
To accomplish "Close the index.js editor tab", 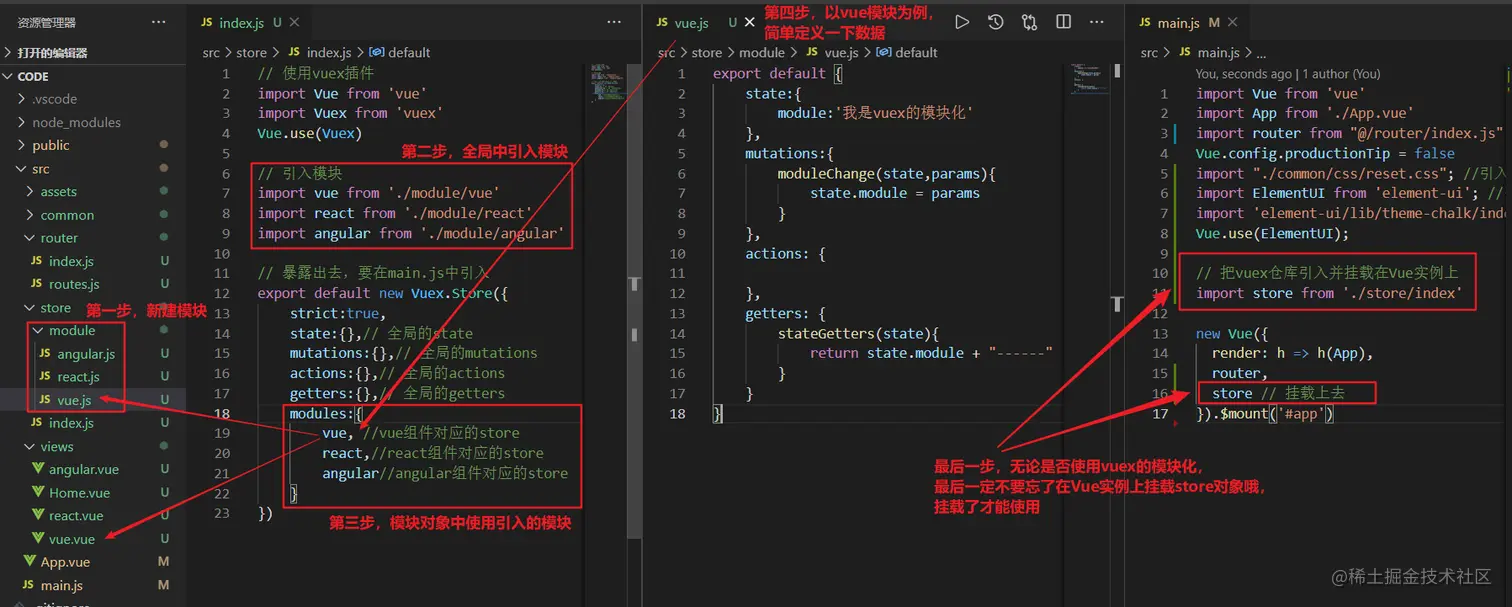I will pos(294,22).
